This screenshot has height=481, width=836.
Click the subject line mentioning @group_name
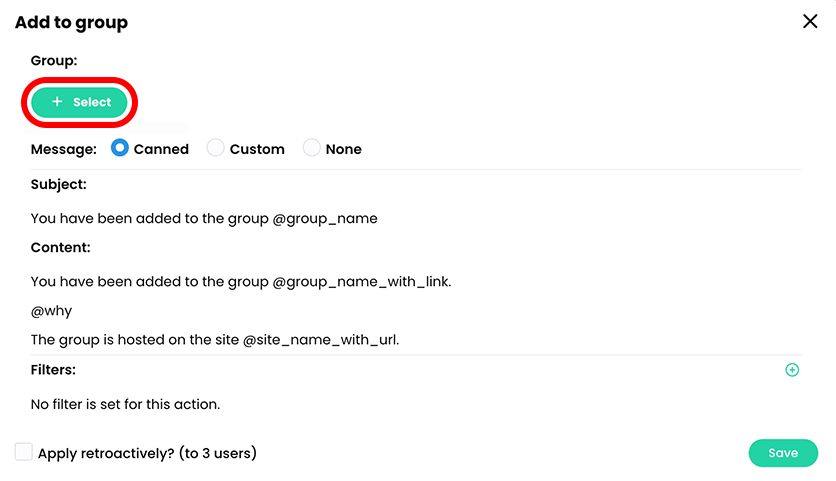pyautogui.click(x=204, y=218)
